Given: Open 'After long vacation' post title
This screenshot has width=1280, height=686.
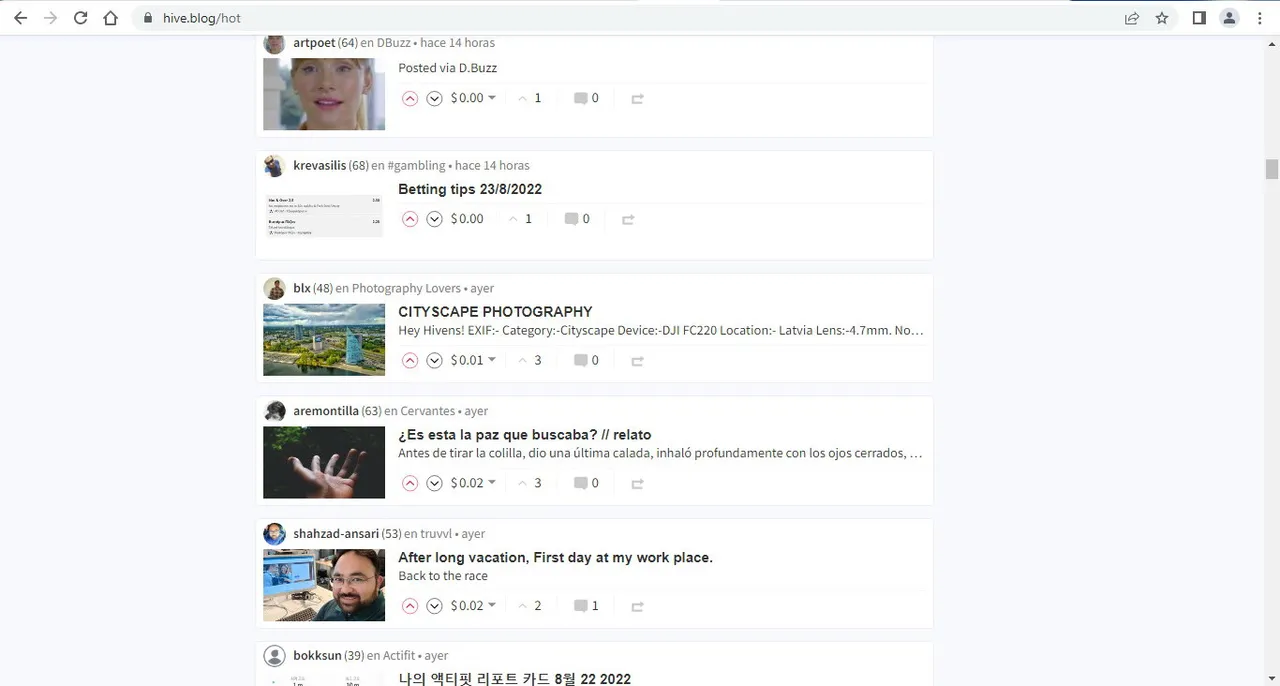Looking at the screenshot, I should tap(555, 558).
